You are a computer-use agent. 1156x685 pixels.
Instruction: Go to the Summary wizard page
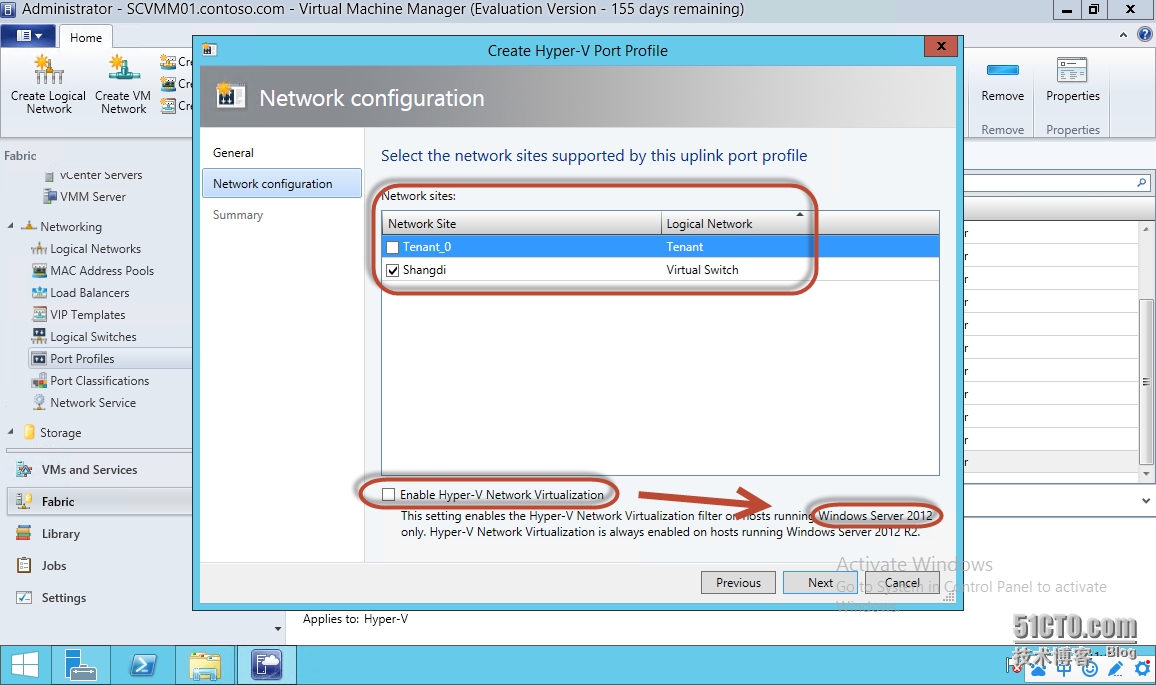(237, 215)
